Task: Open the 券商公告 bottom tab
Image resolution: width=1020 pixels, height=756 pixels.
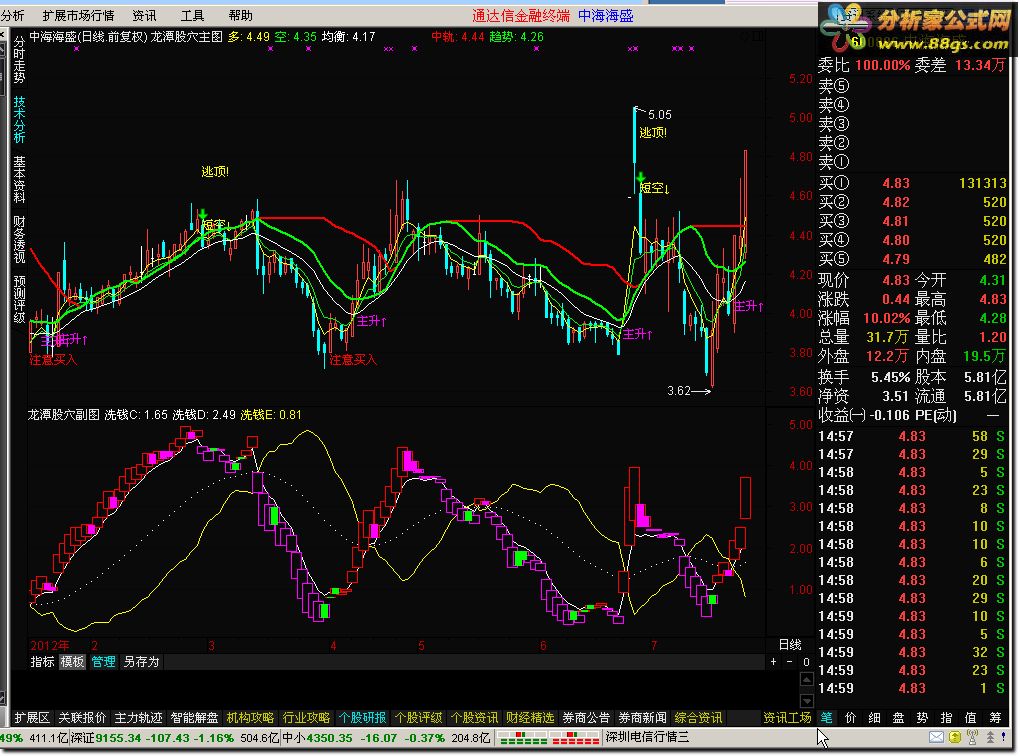Action: pyautogui.click(x=586, y=718)
